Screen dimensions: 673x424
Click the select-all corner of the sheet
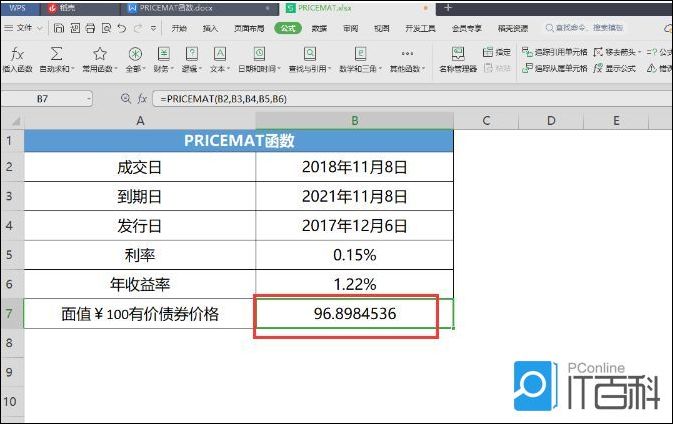(12, 121)
